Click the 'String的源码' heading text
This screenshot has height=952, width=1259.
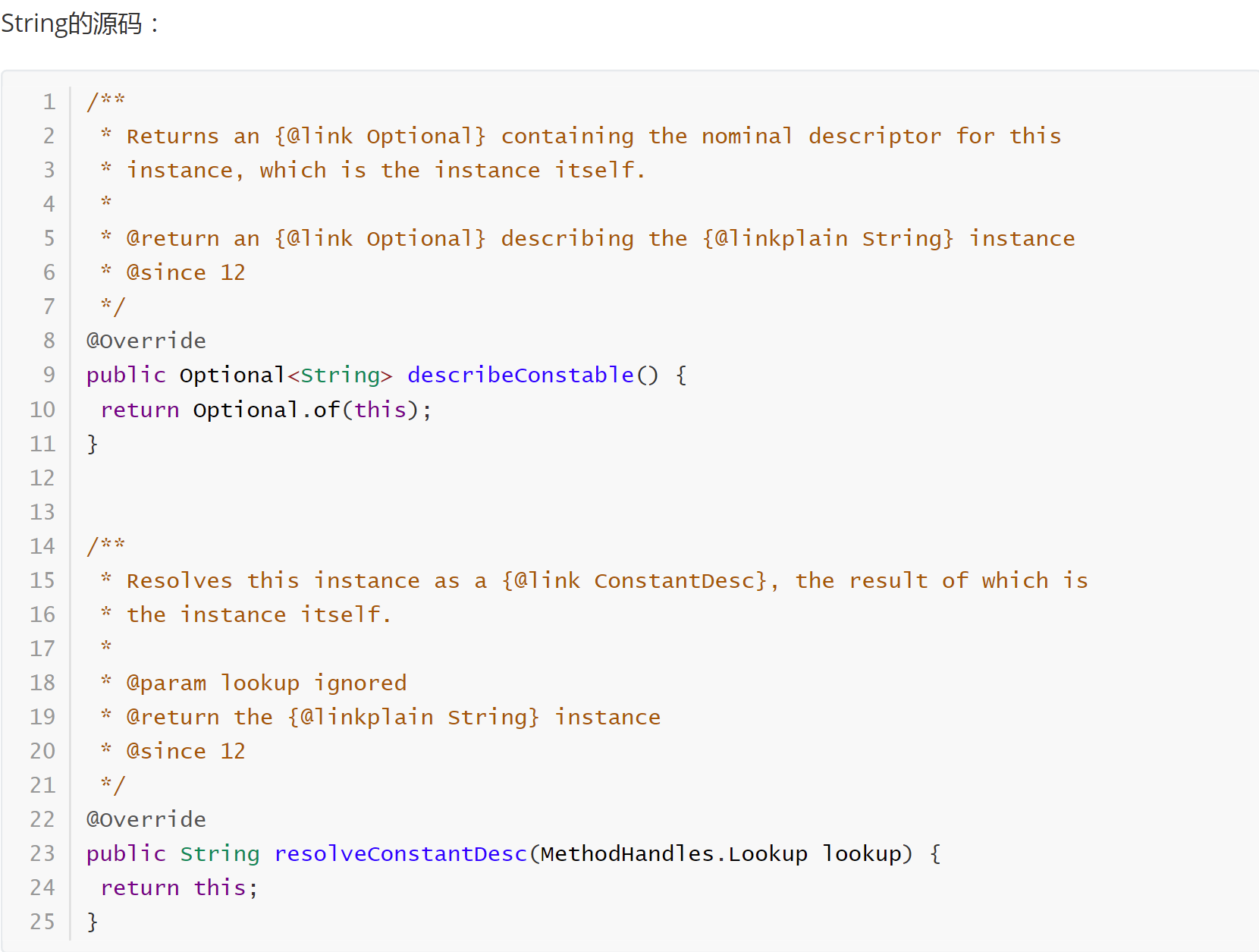pyautogui.click(x=72, y=24)
